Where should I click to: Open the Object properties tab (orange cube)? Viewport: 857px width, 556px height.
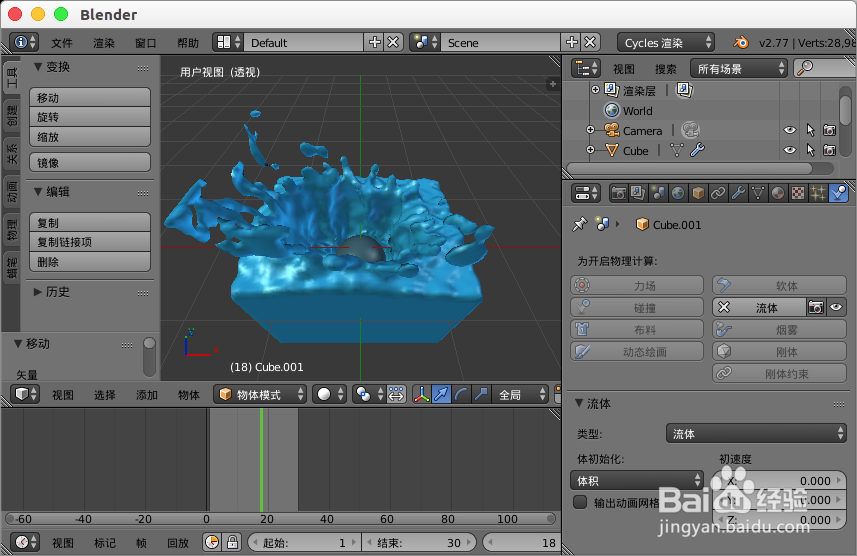point(698,193)
